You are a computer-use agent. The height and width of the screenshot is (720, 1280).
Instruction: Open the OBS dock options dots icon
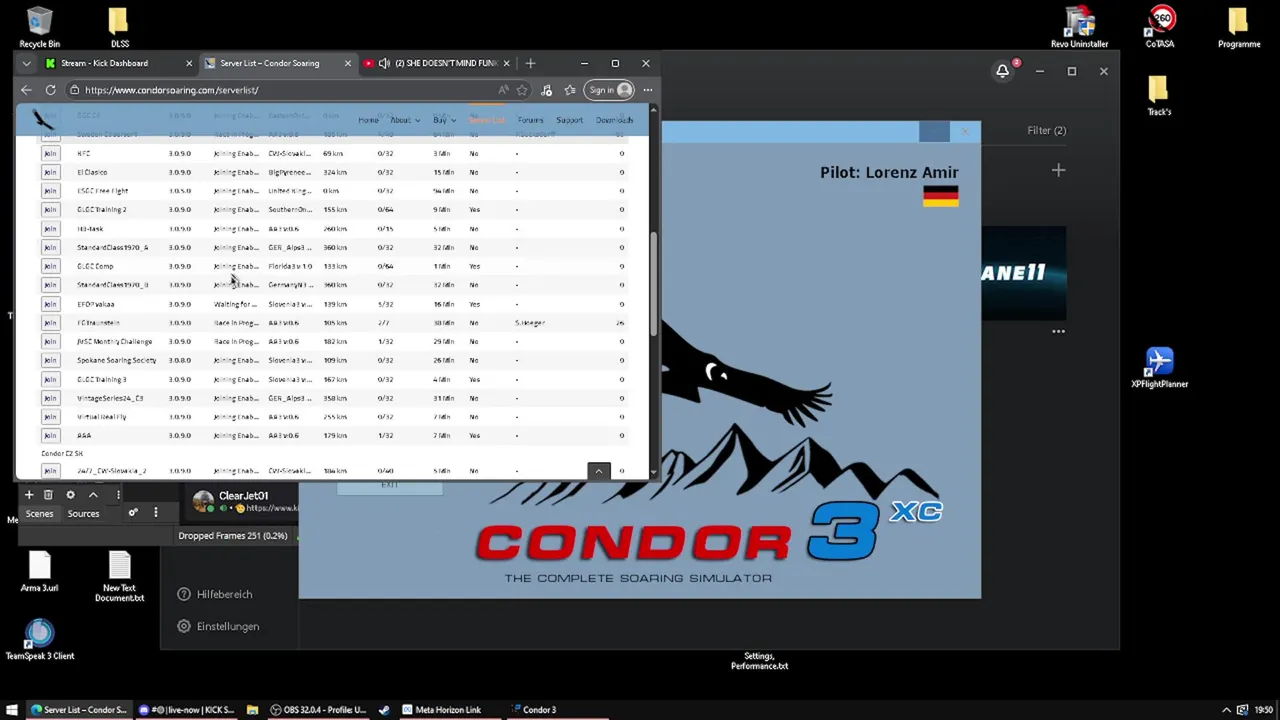point(155,513)
